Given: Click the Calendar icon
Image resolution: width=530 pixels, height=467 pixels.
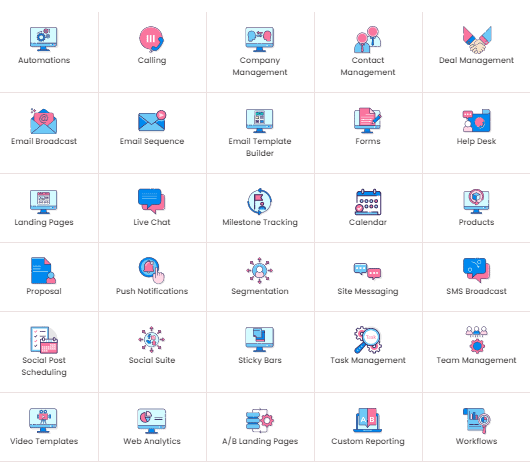Looking at the screenshot, I should tap(368, 202).
